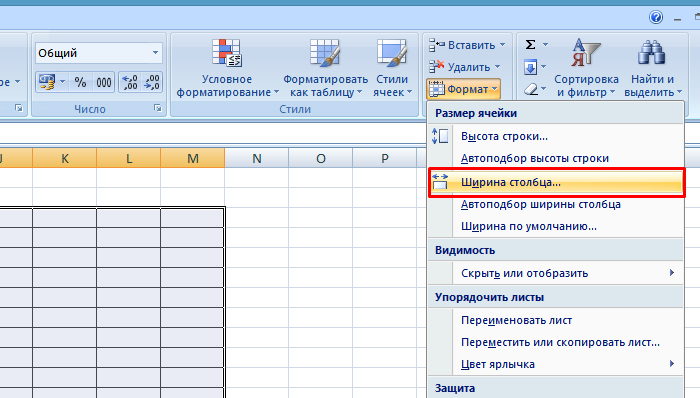Choose Ширина столбца... menu item

(x=556, y=182)
